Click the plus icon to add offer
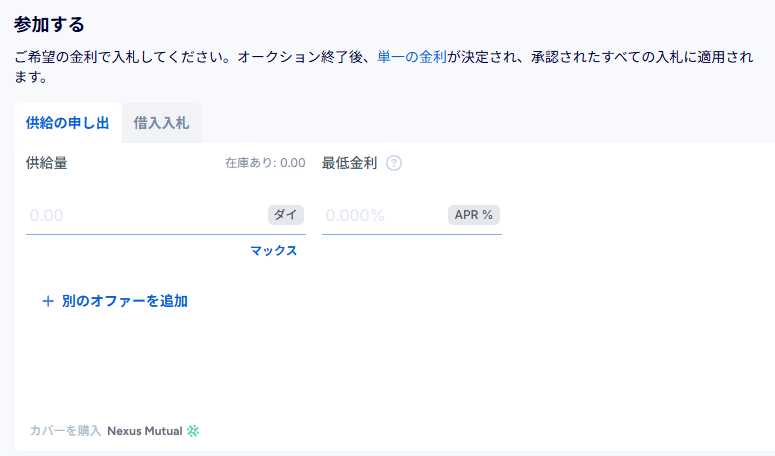775x456 pixels. point(47,300)
